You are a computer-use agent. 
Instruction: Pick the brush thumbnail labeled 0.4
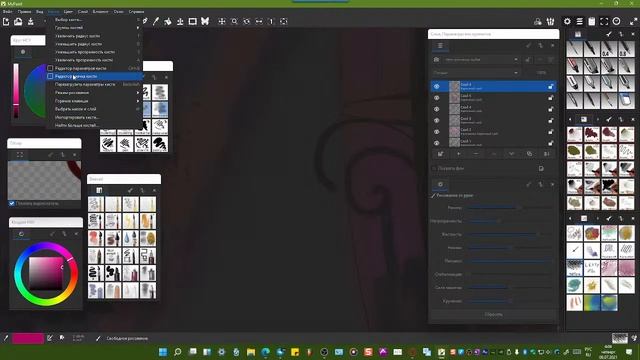point(609,49)
